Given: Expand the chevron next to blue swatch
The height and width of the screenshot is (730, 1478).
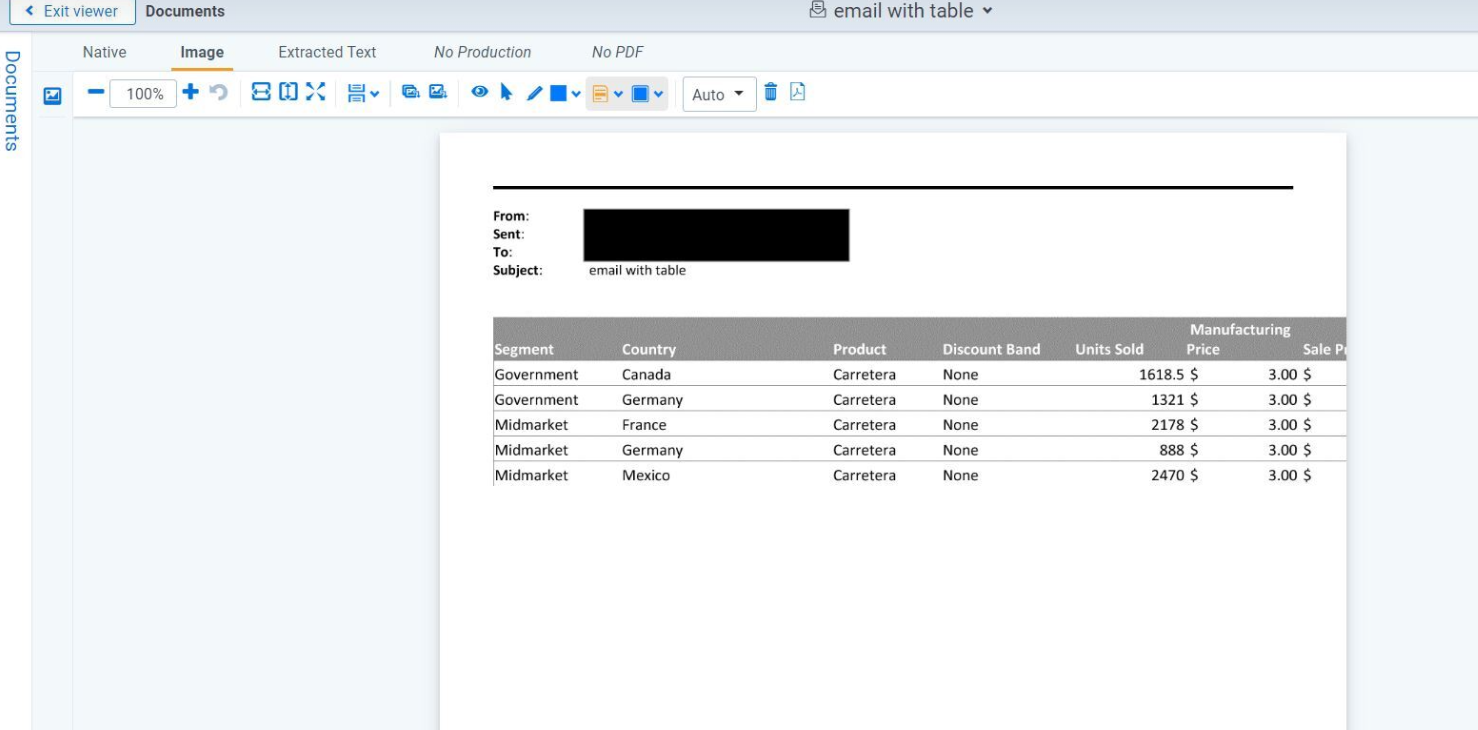Looking at the screenshot, I should pos(576,94).
